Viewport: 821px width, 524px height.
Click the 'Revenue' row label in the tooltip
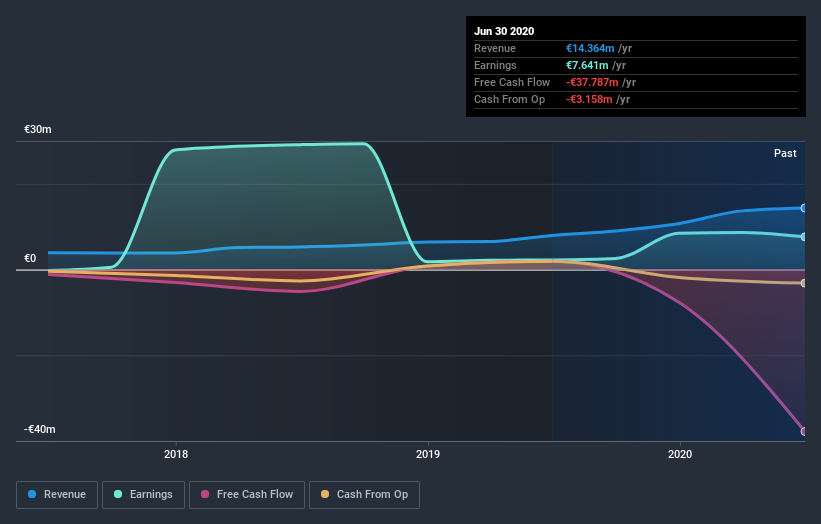(495, 48)
